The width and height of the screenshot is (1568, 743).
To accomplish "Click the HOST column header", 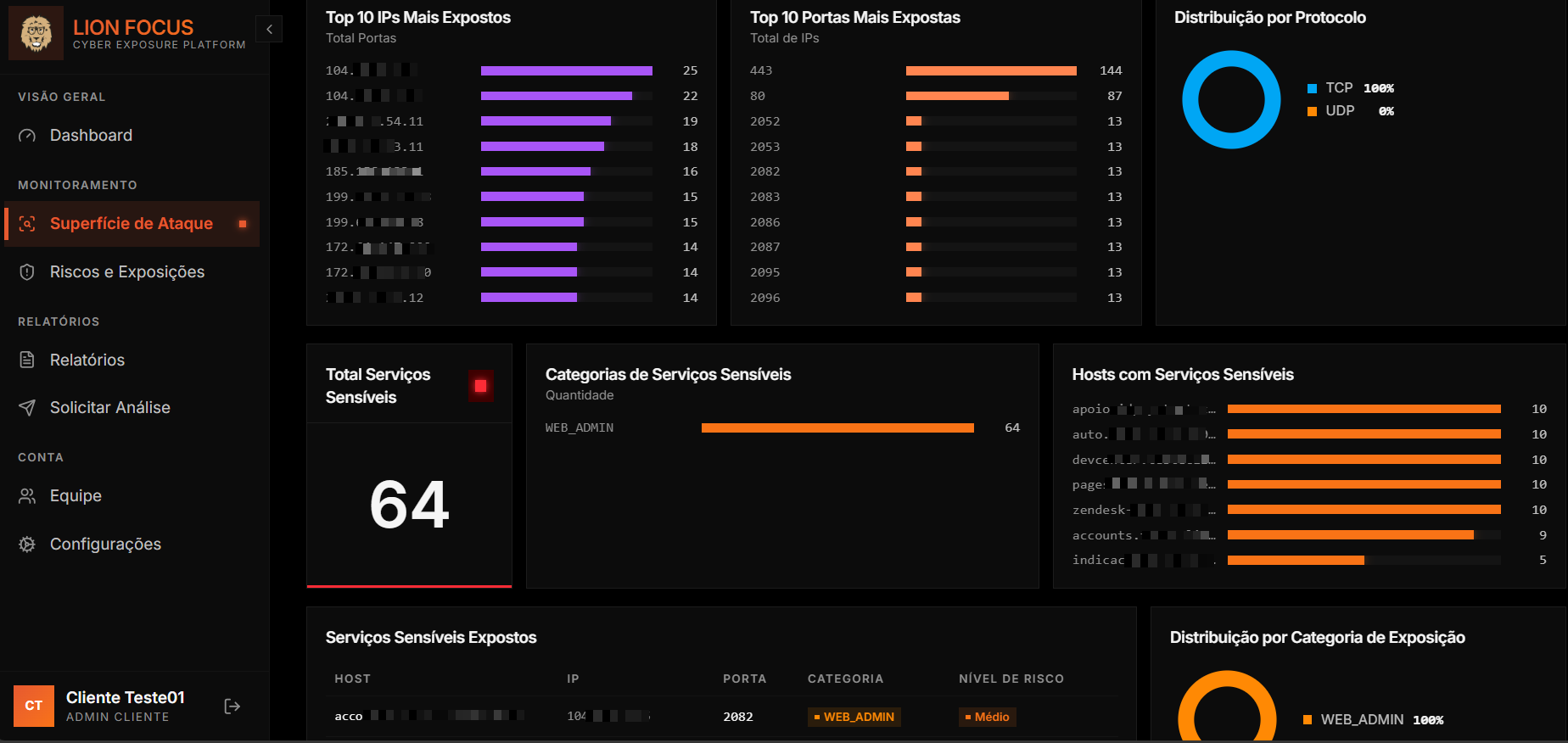I will point(352,679).
